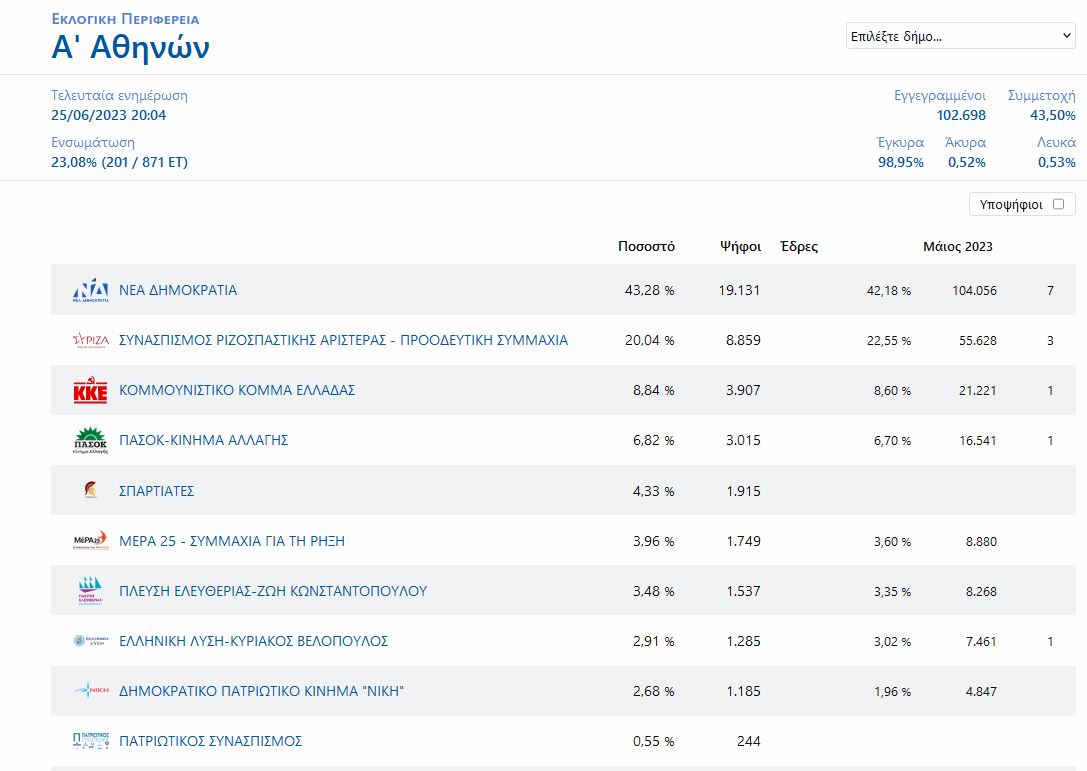
Task: Open the ΝΕΑ ΔΗΜΟΚΡΑΤΙΑ party link
Action: coord(178,290)
